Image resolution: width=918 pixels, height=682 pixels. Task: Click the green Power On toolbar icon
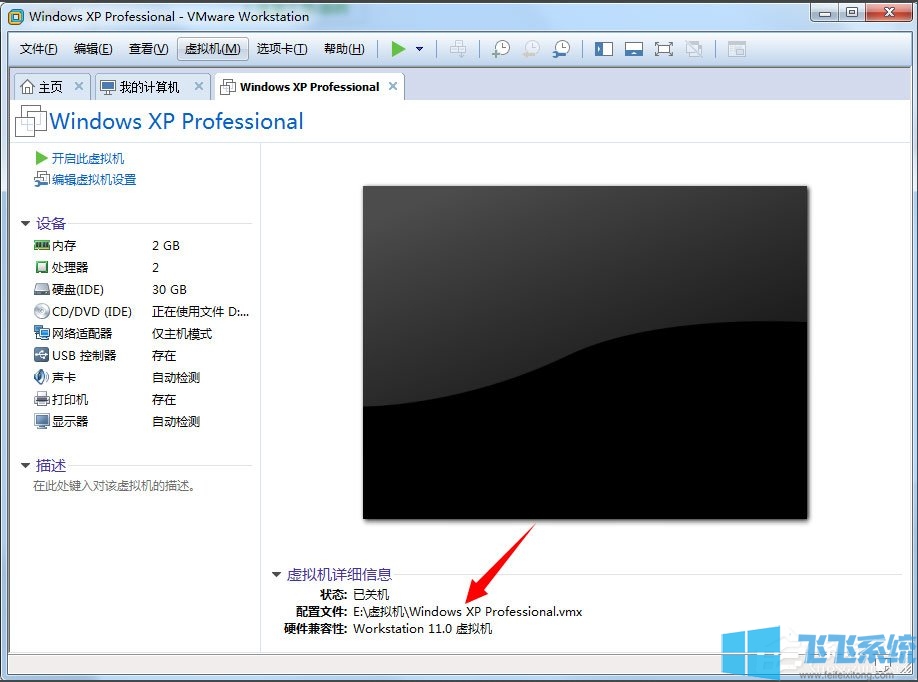pyautogui.click(x=397, y=48)
